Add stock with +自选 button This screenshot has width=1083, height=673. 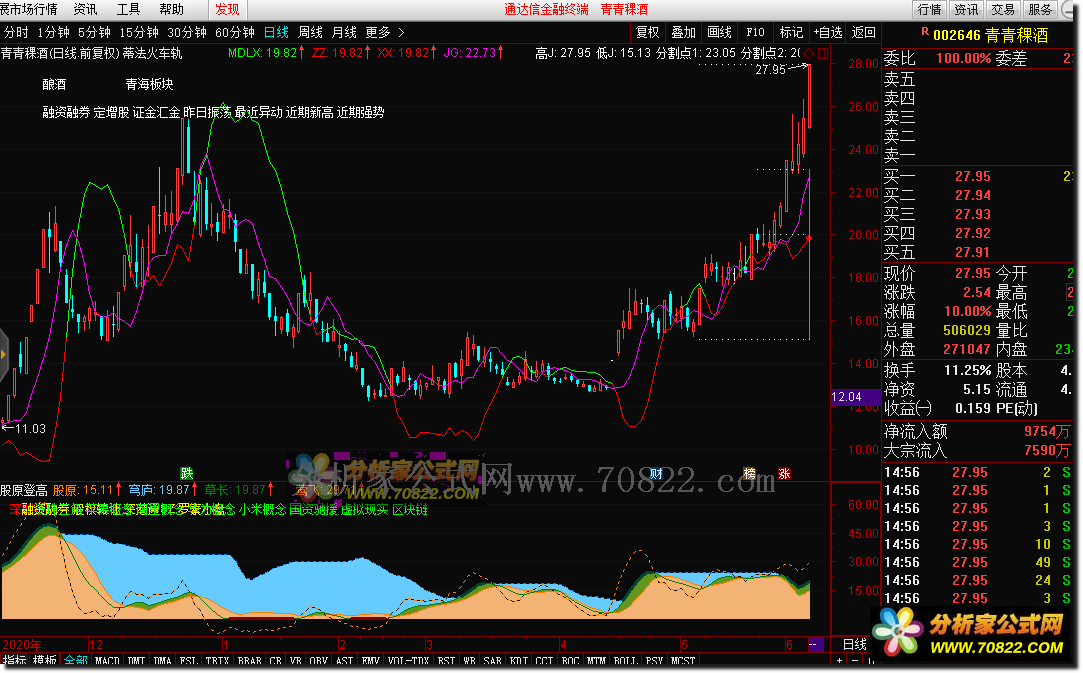pos(827,32)
